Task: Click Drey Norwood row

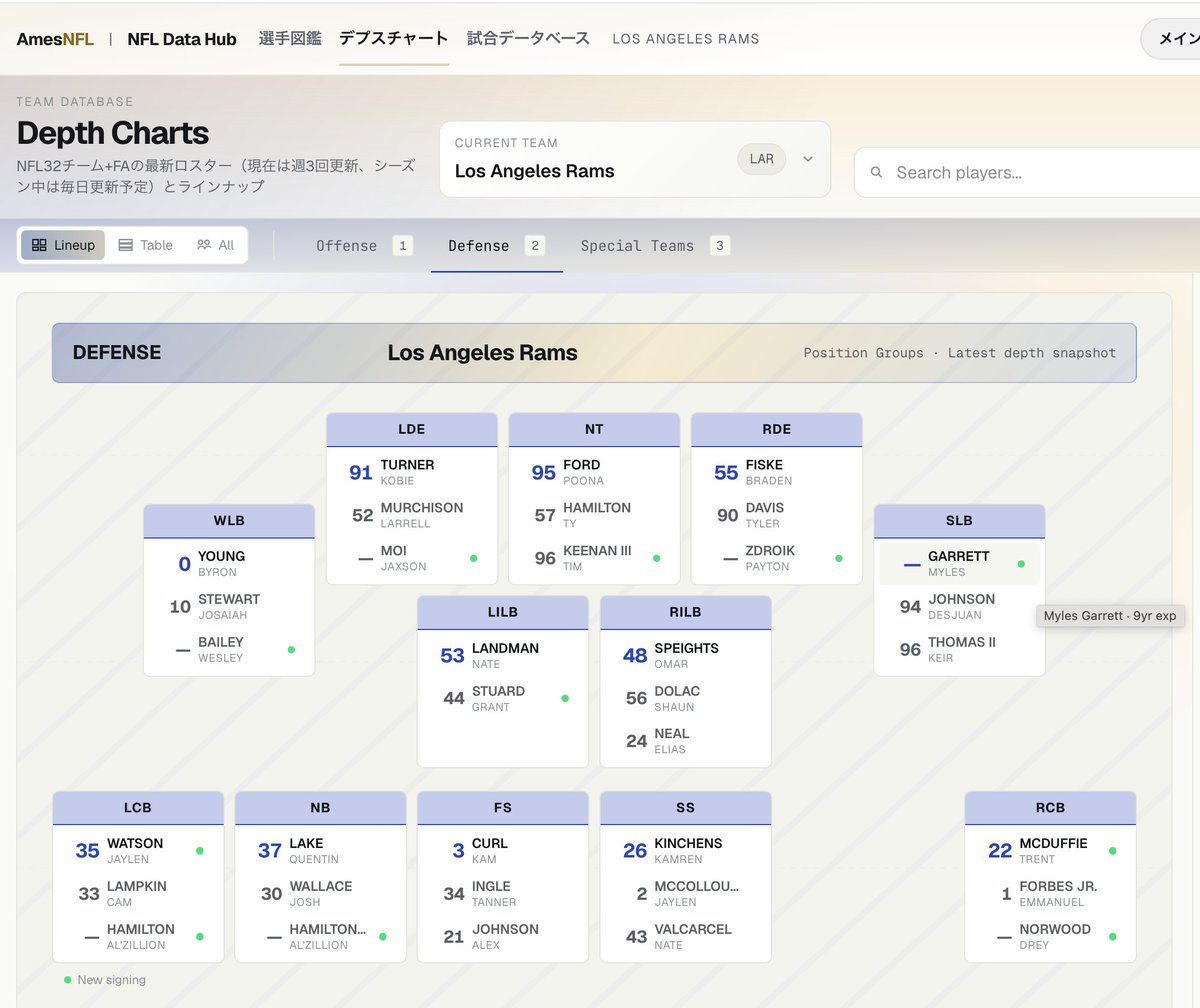Action: [1051, 937]
